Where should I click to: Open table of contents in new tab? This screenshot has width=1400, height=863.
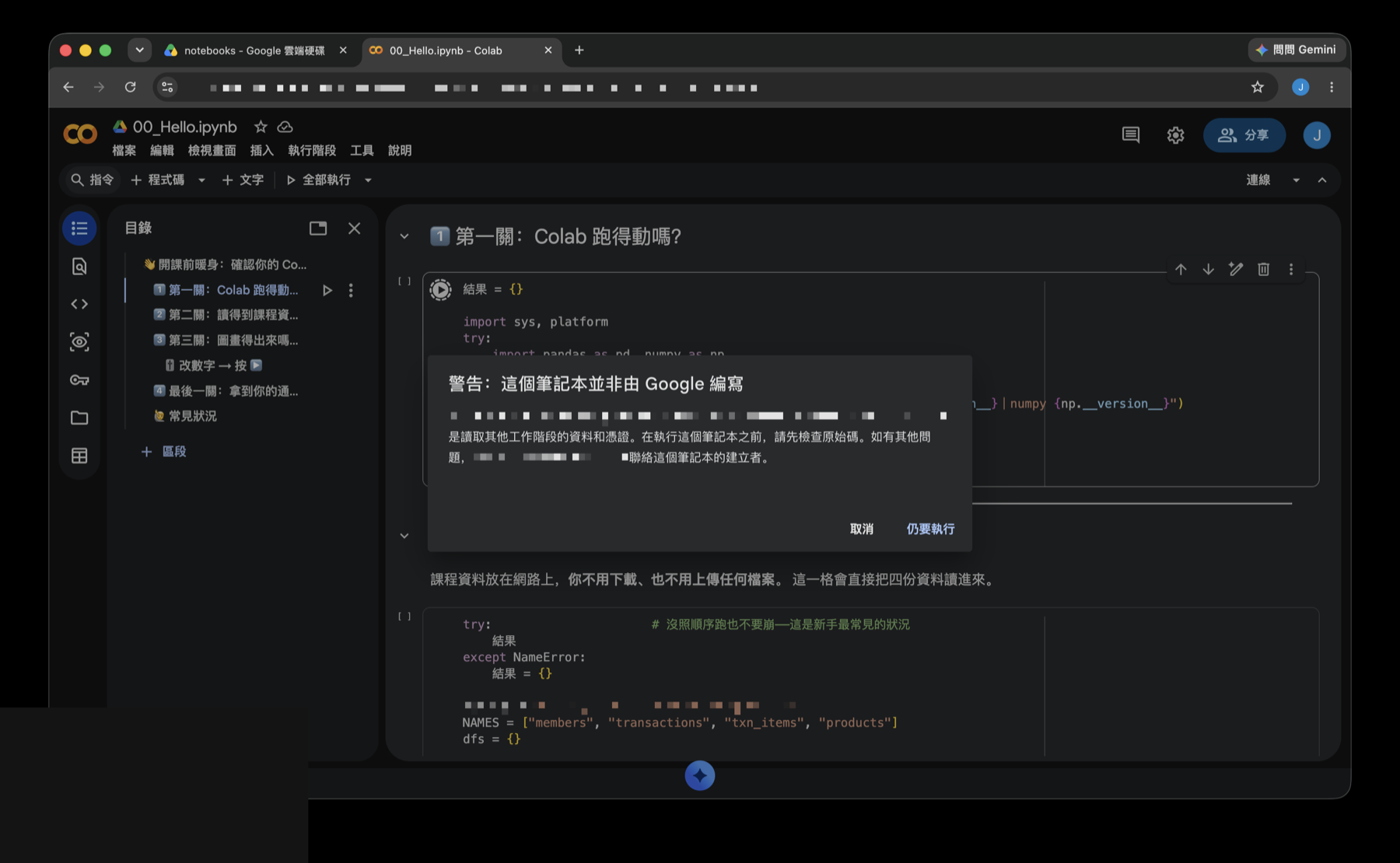click(318, 228)
